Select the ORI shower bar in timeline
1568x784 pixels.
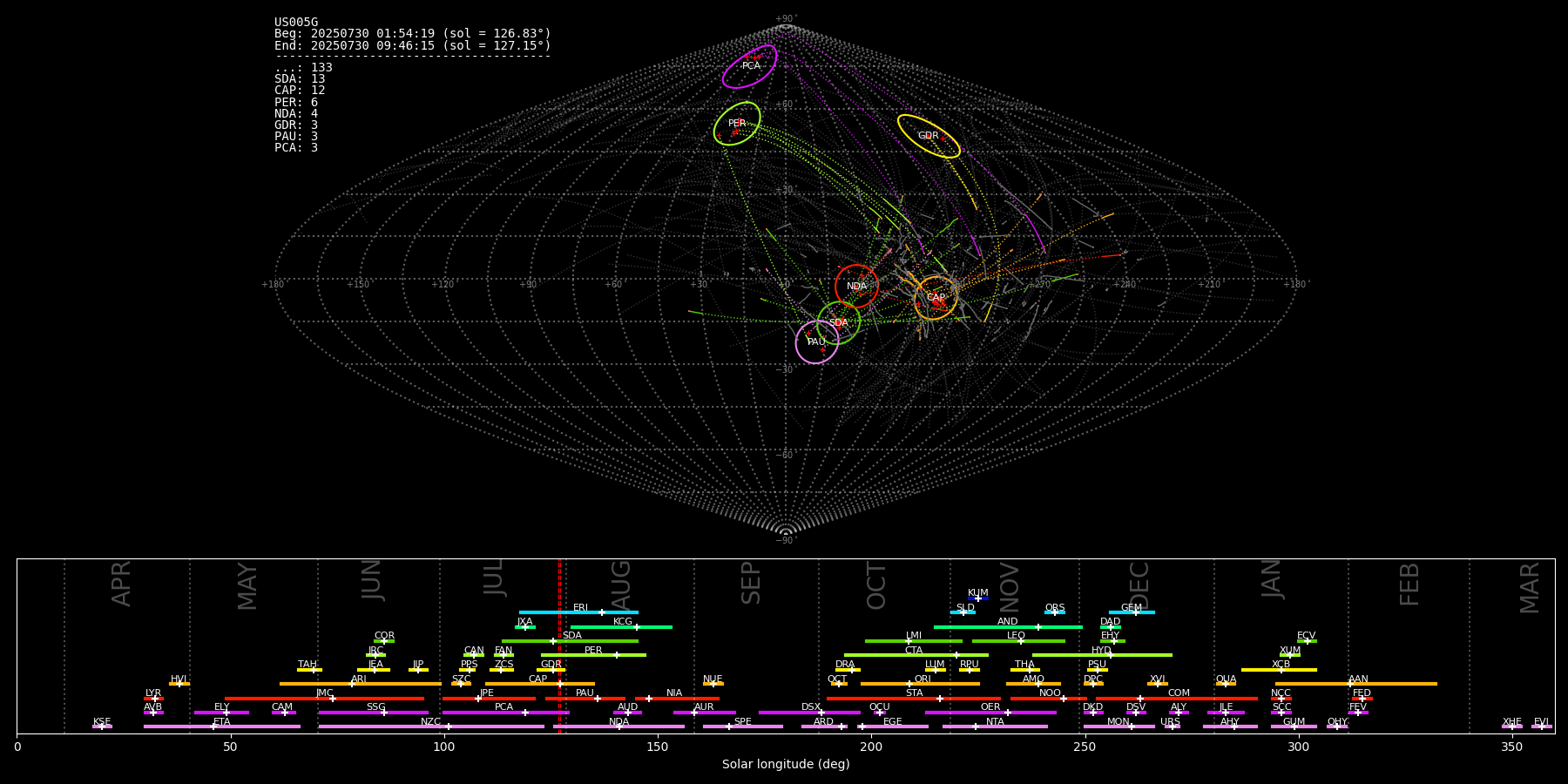(920, 684)
